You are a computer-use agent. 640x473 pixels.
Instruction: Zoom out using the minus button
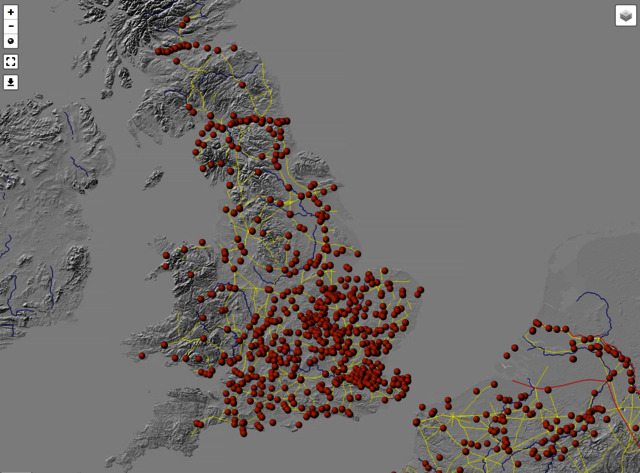point(11,26)
